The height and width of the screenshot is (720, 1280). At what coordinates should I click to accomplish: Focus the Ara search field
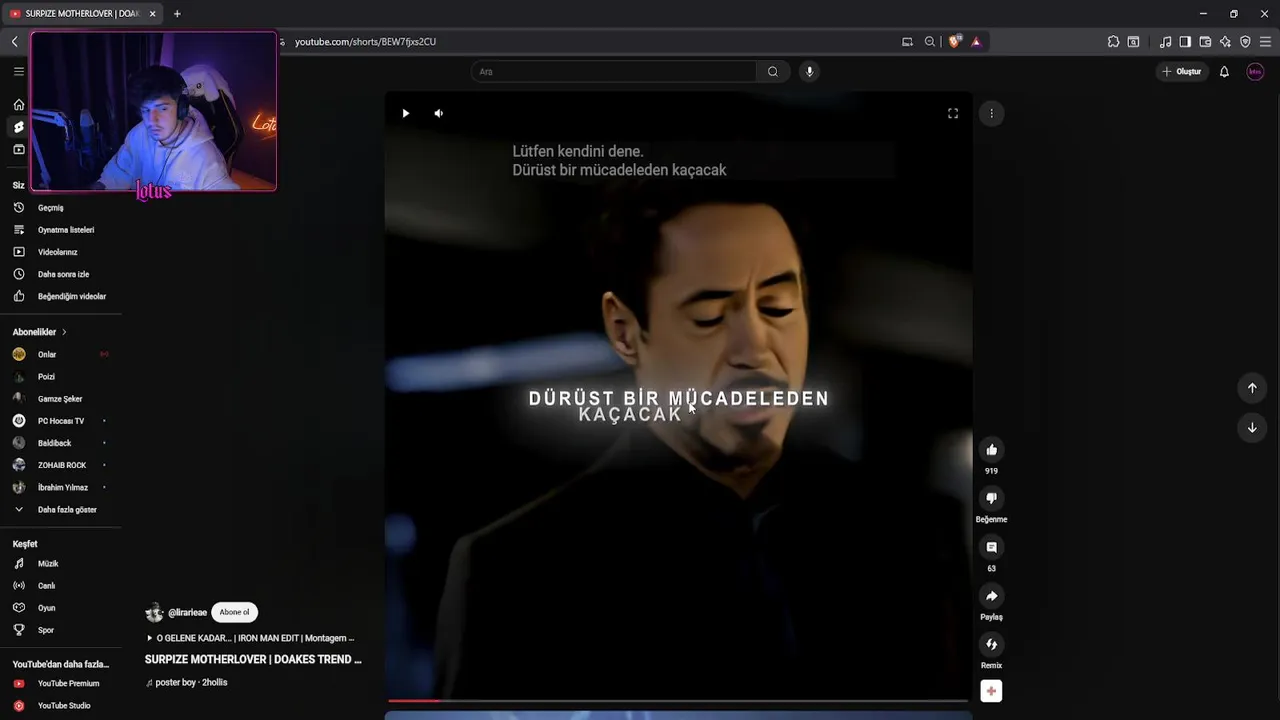click(613, 71)
